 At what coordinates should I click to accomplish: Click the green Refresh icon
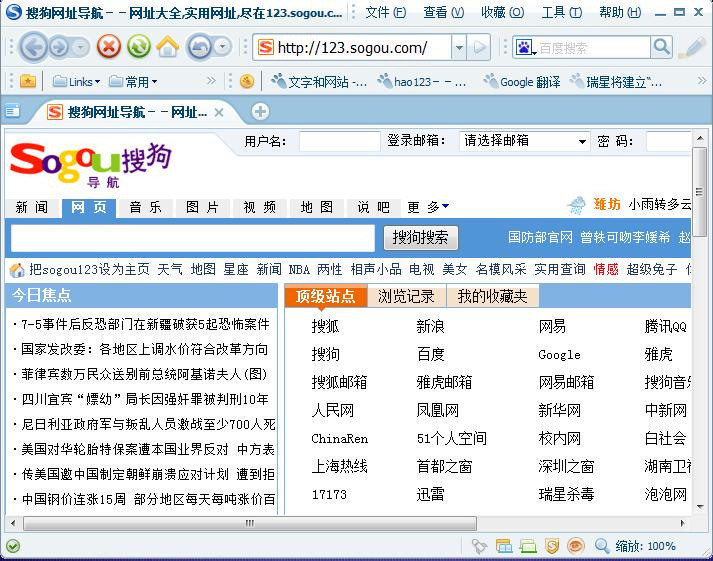139,47
